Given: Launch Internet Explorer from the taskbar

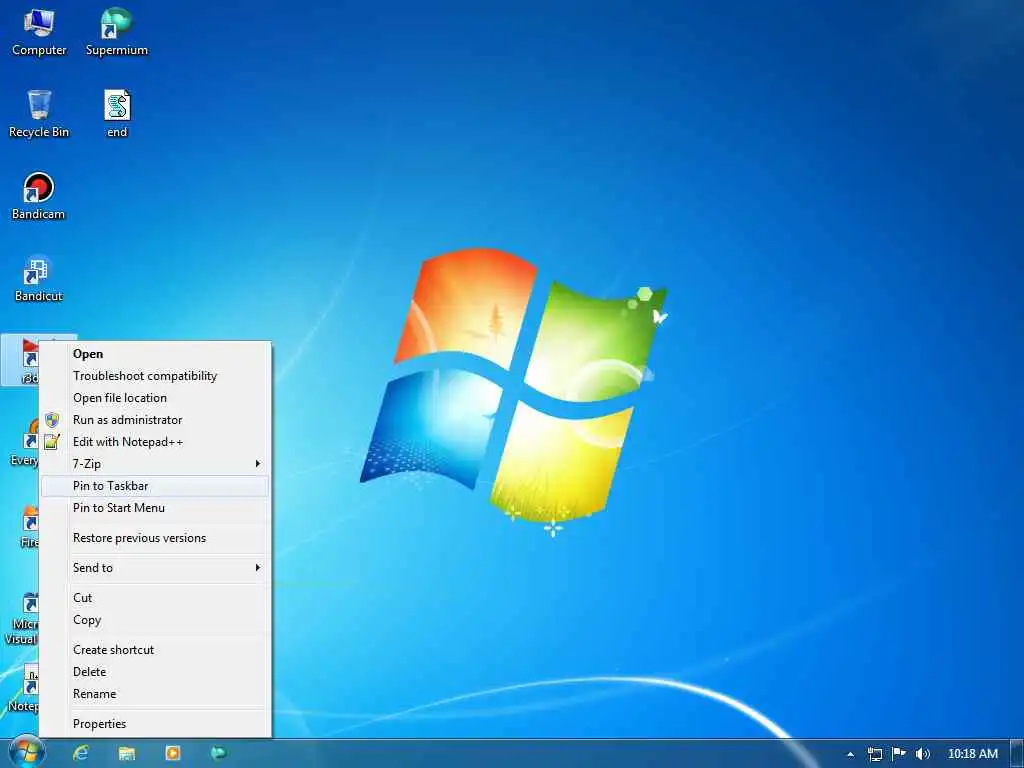Looking at the screenshot, I should (x=81, y=754).
